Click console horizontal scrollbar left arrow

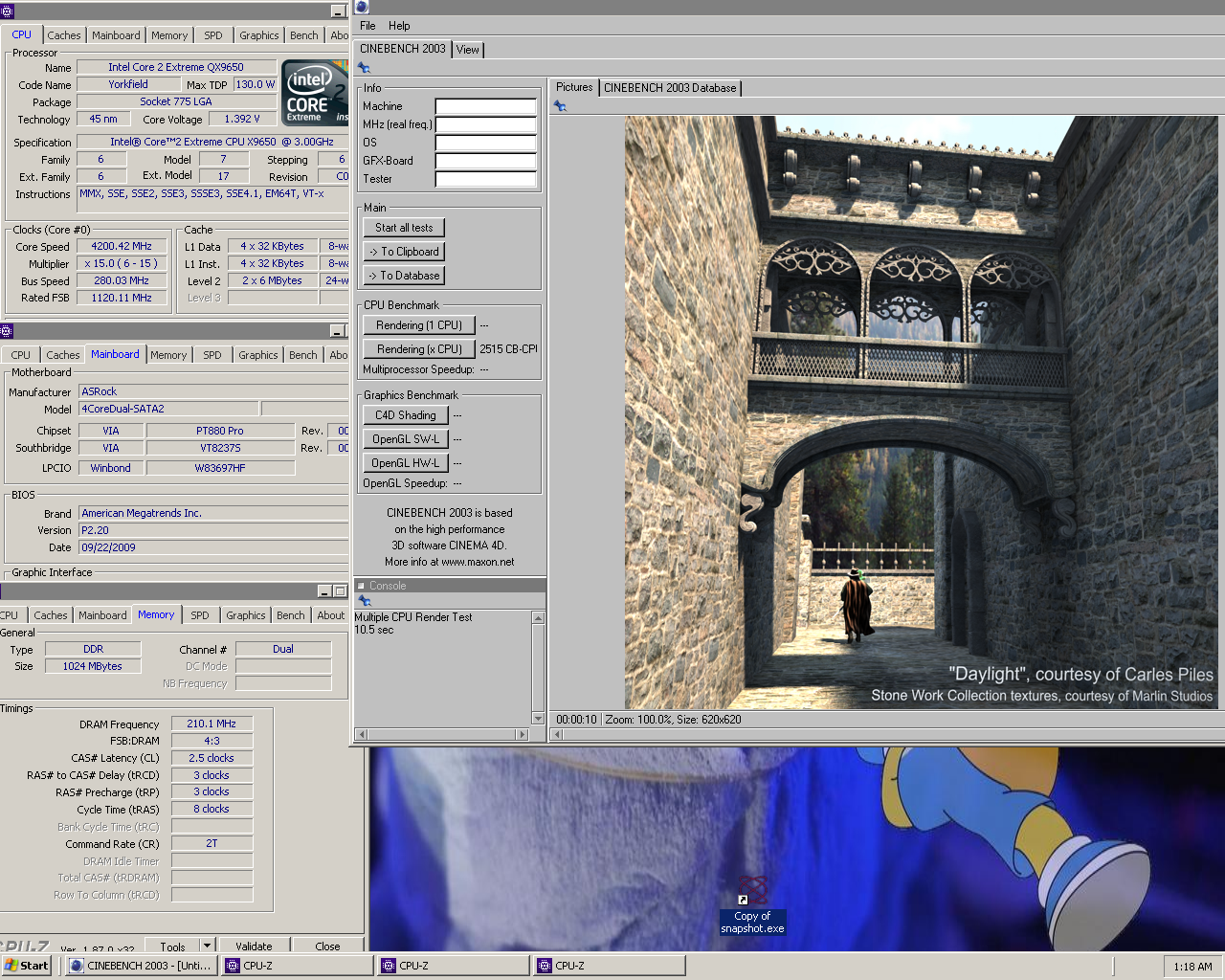pos(362,735)
